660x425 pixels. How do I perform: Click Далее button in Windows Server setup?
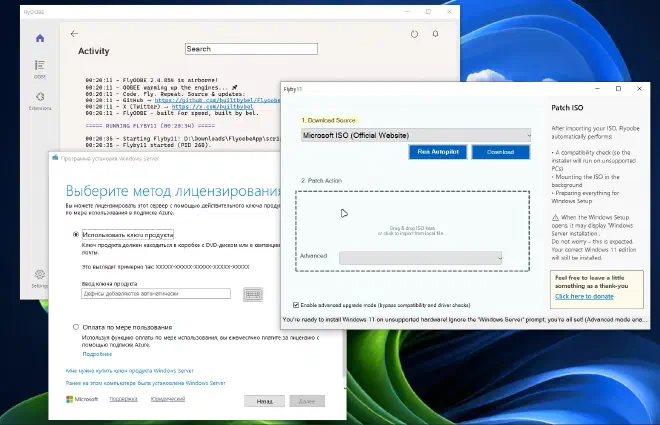tap(307, 401)
